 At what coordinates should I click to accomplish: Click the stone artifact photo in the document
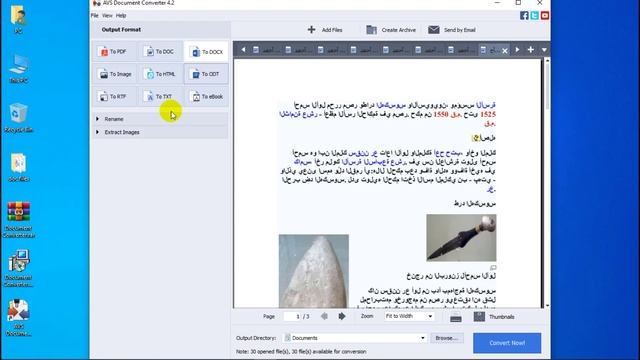click(313, 271)
